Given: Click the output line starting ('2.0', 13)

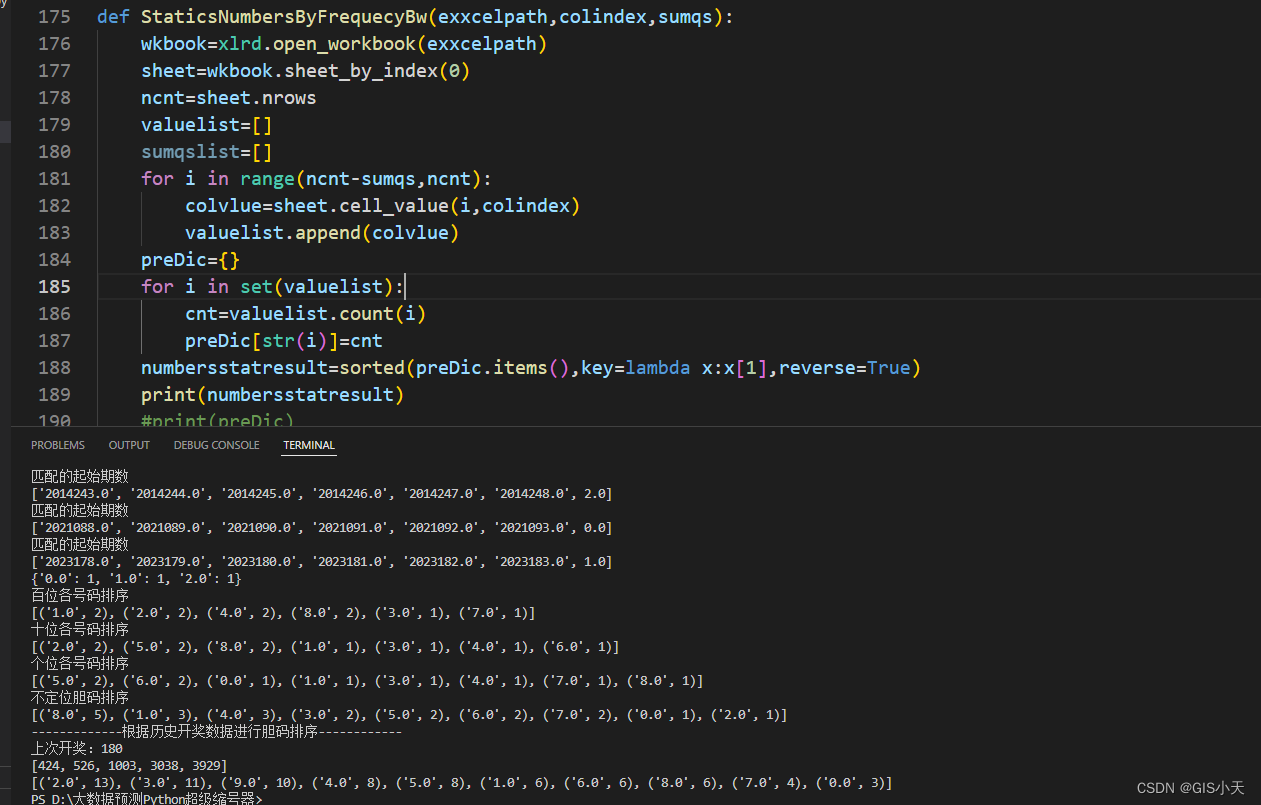Looking at the screenshot, I should click(462, 783).
